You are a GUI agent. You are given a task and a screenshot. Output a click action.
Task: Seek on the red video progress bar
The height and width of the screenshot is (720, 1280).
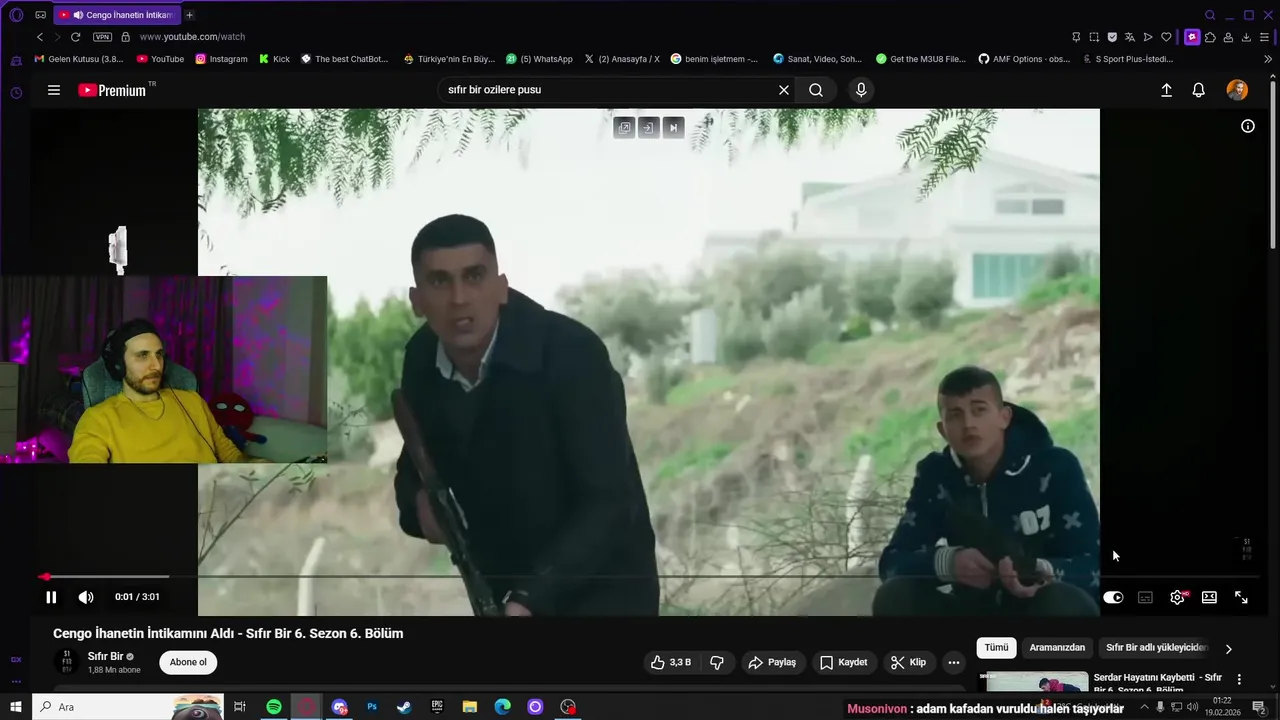(x=648, y=577)
